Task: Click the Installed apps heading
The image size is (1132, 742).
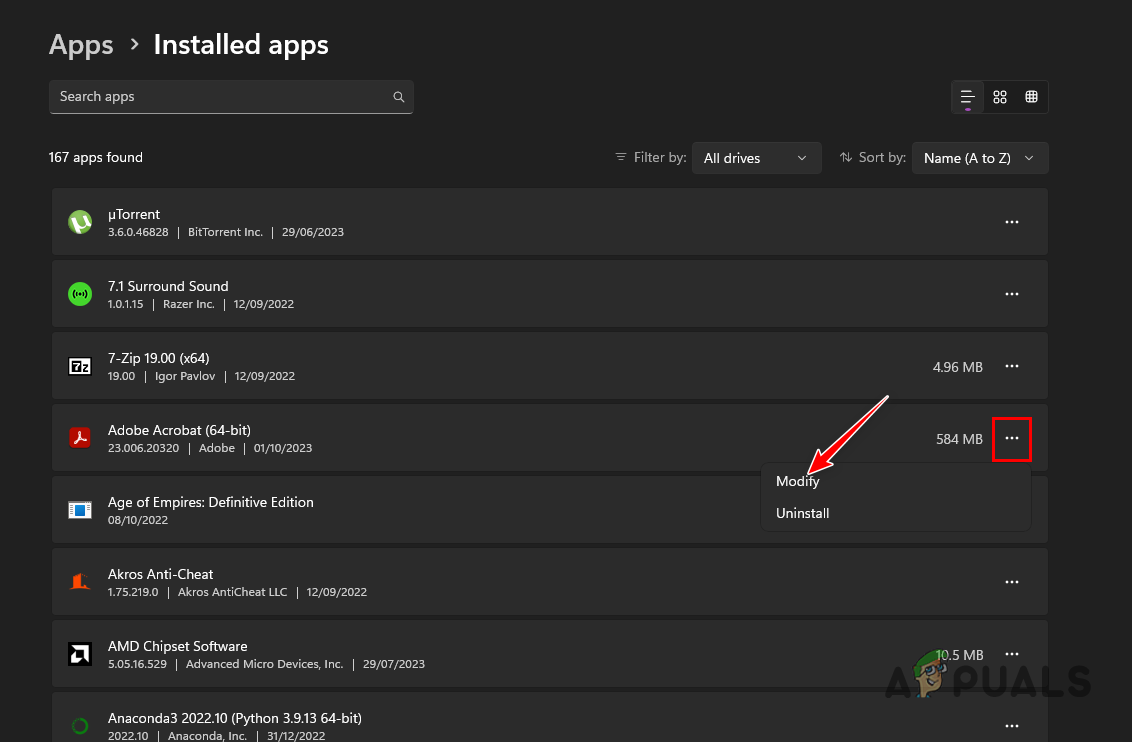Action: coord(241,45)
